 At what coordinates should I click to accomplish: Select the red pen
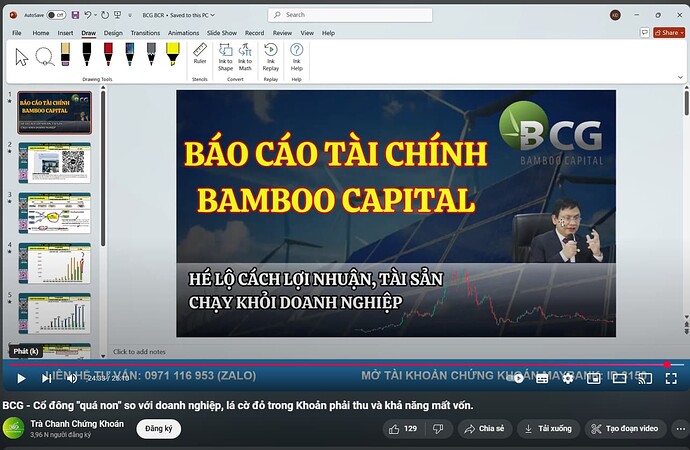pyautogui.click(x=108, y=54)
